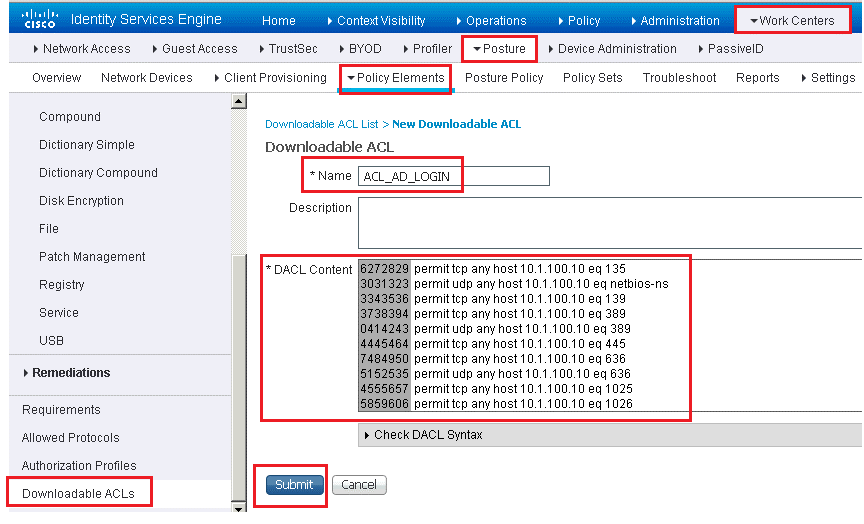Open Requirements in sidebar
The image size is (864, 524).
(x=61, y=410)
